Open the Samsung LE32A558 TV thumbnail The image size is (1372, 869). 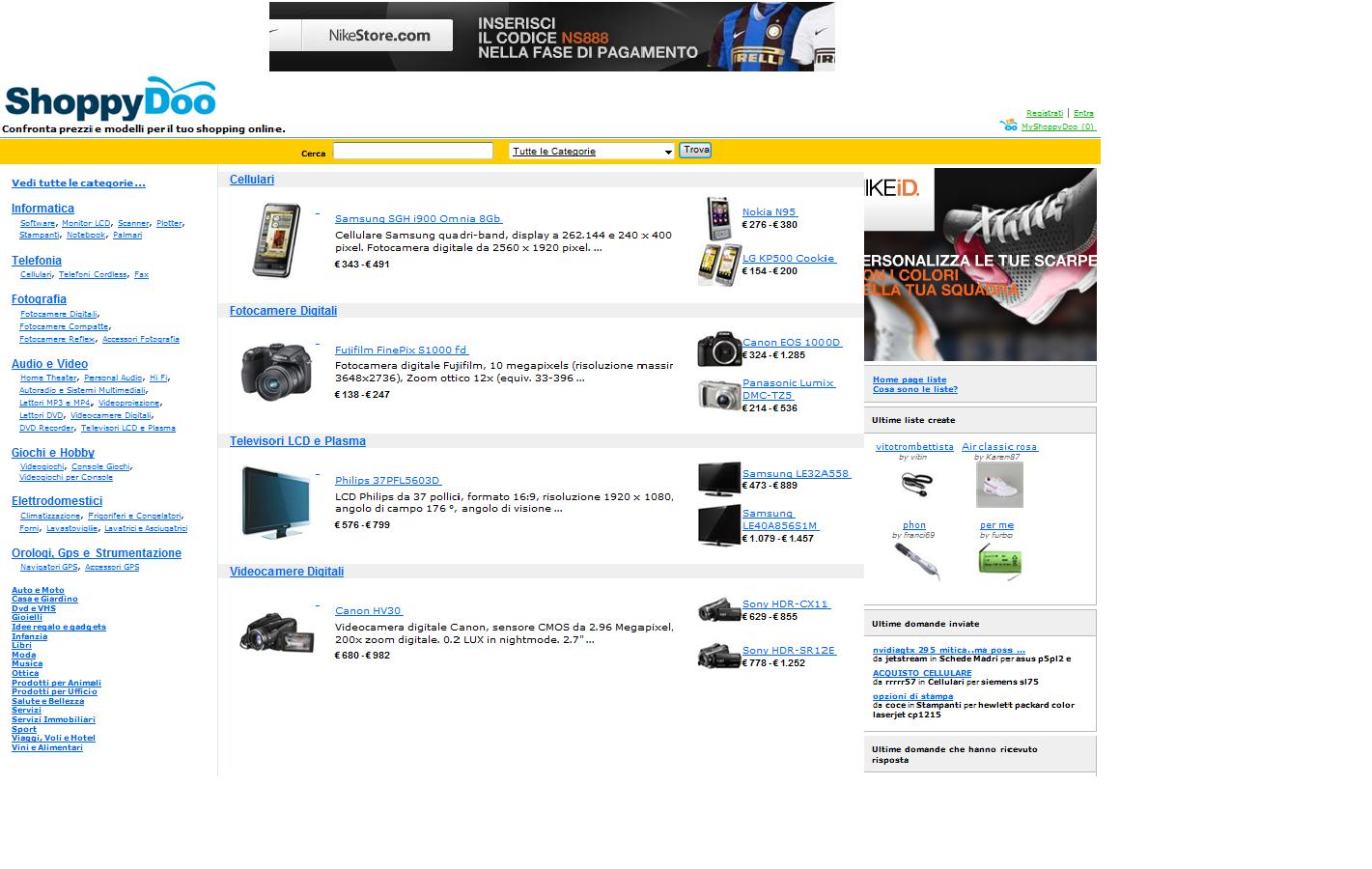pyautogui.click(x=719, y=479)
